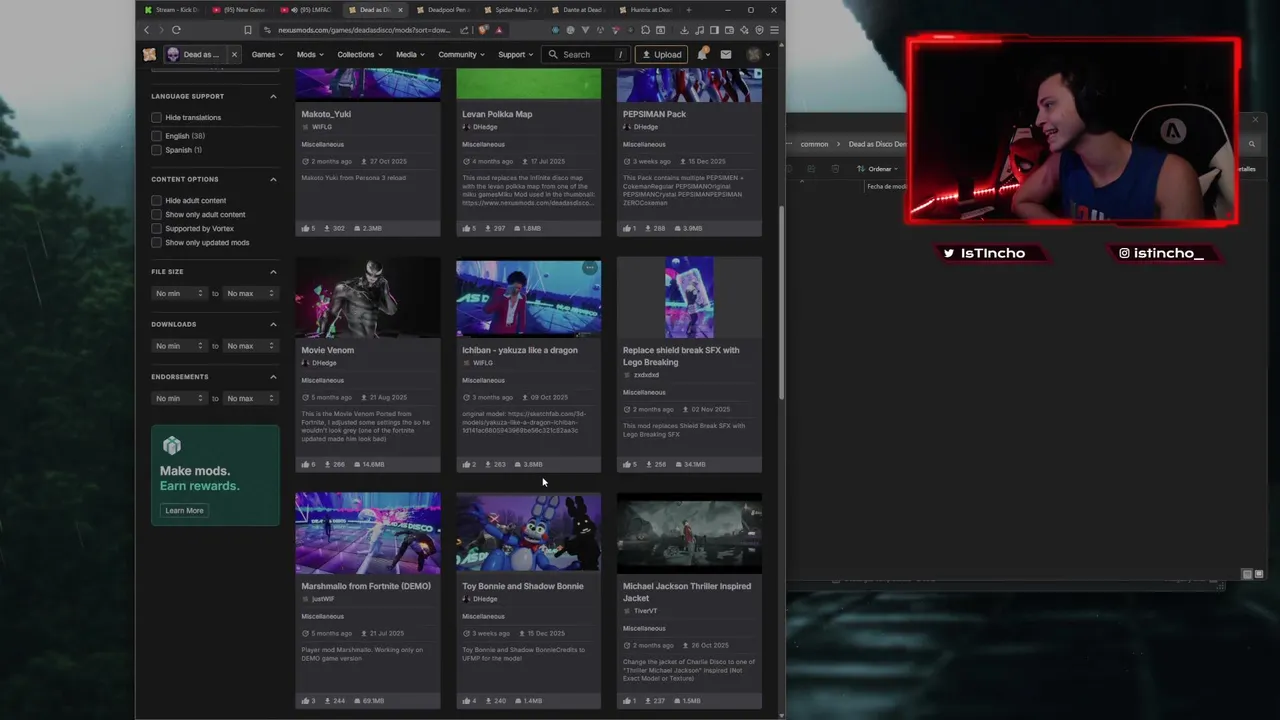1280x720 pixels.
Task: Open File Size No max dropdown
Action: click(x=250, y=293)
